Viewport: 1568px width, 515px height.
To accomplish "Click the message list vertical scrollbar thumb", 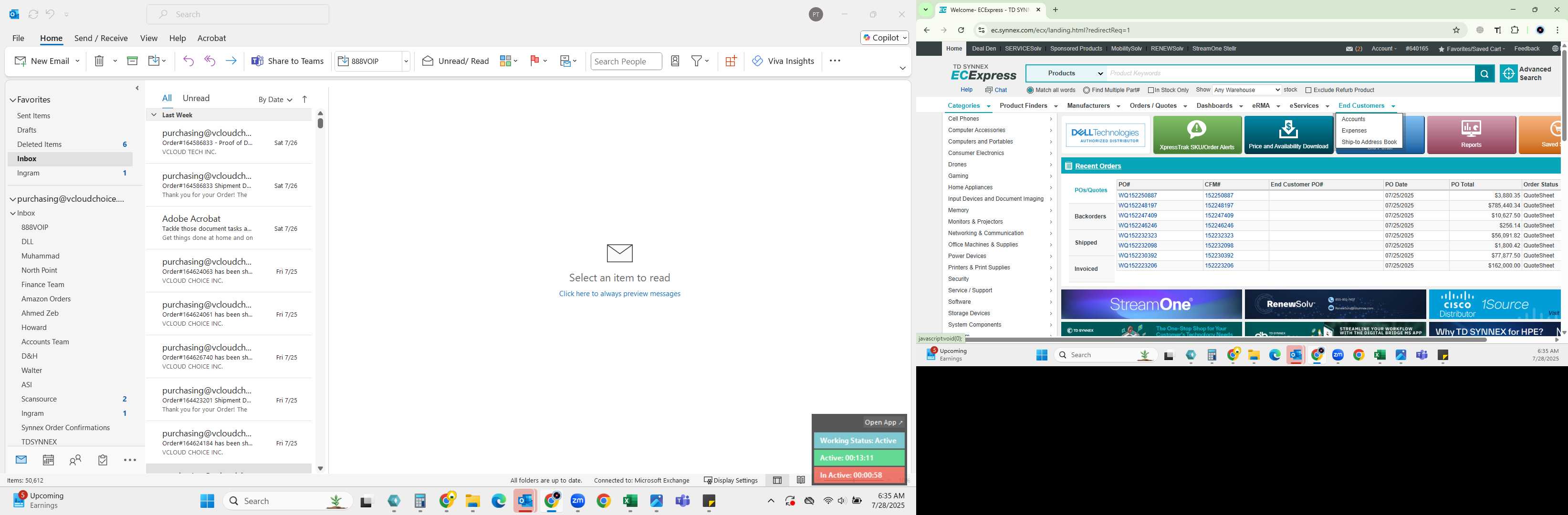I will coord(320,123).
